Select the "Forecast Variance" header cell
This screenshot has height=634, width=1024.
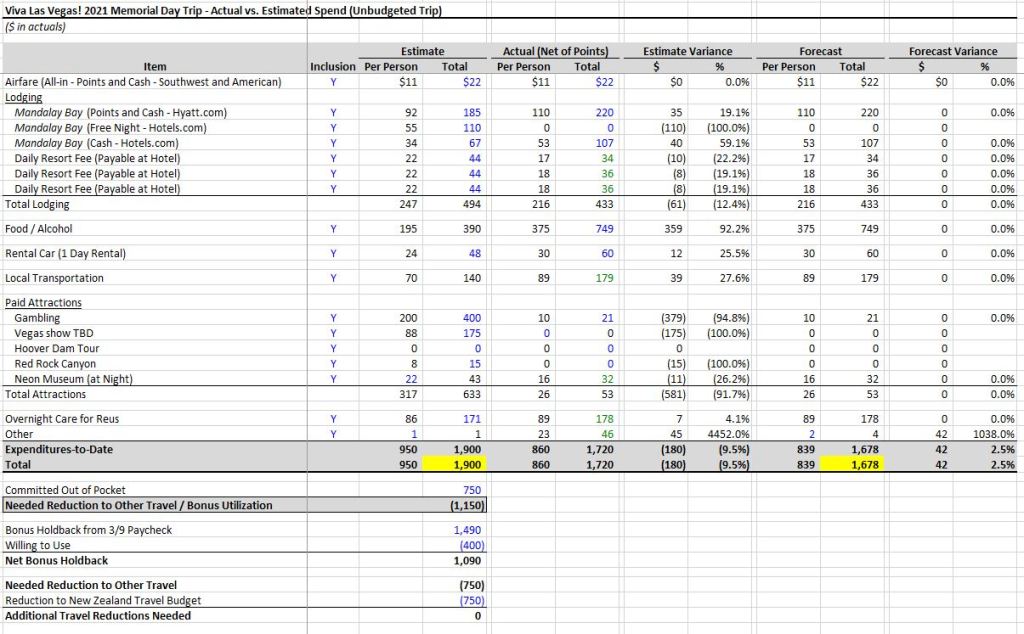953,51
